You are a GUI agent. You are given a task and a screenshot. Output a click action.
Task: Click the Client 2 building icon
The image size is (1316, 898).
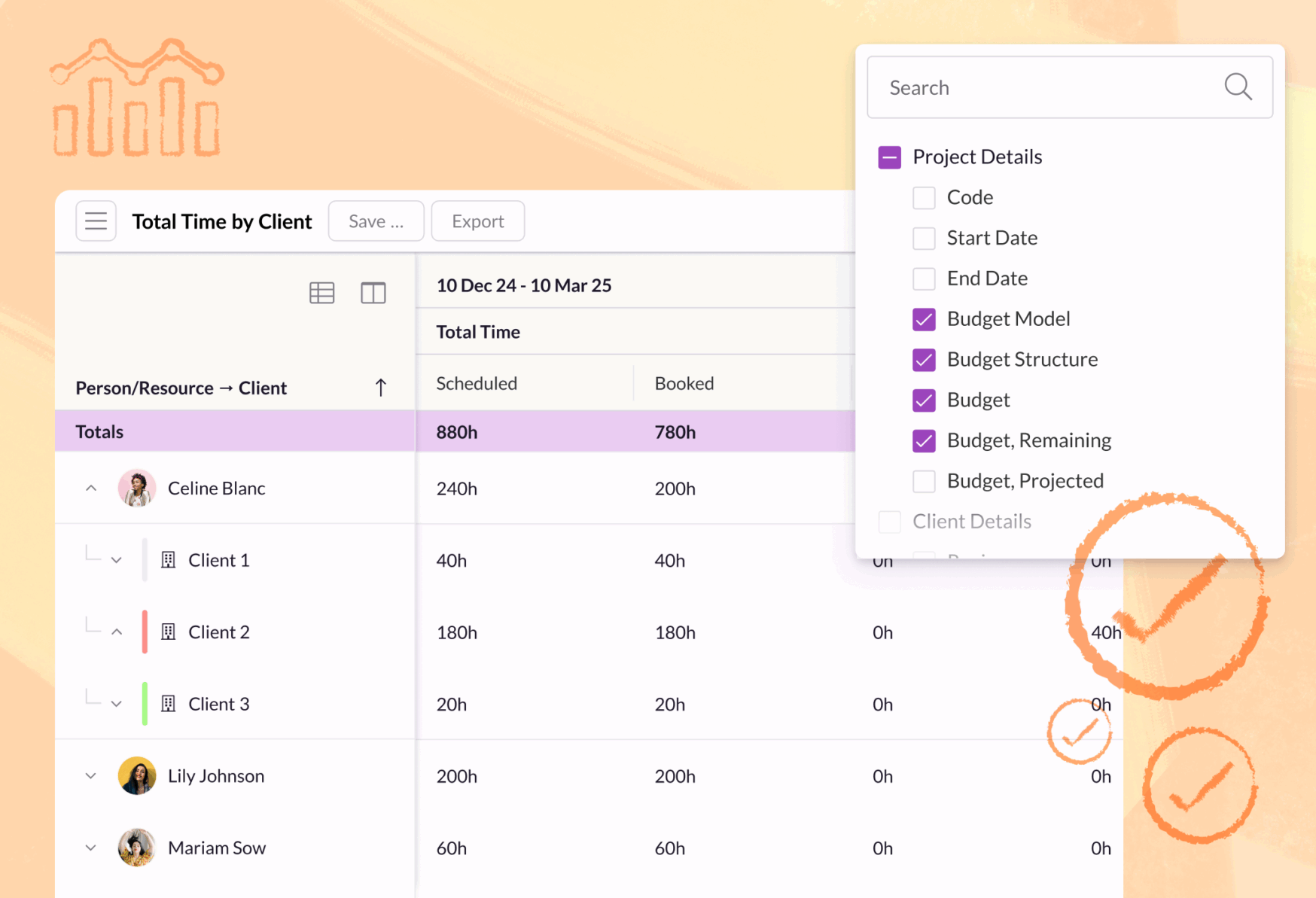coord(169,632)
